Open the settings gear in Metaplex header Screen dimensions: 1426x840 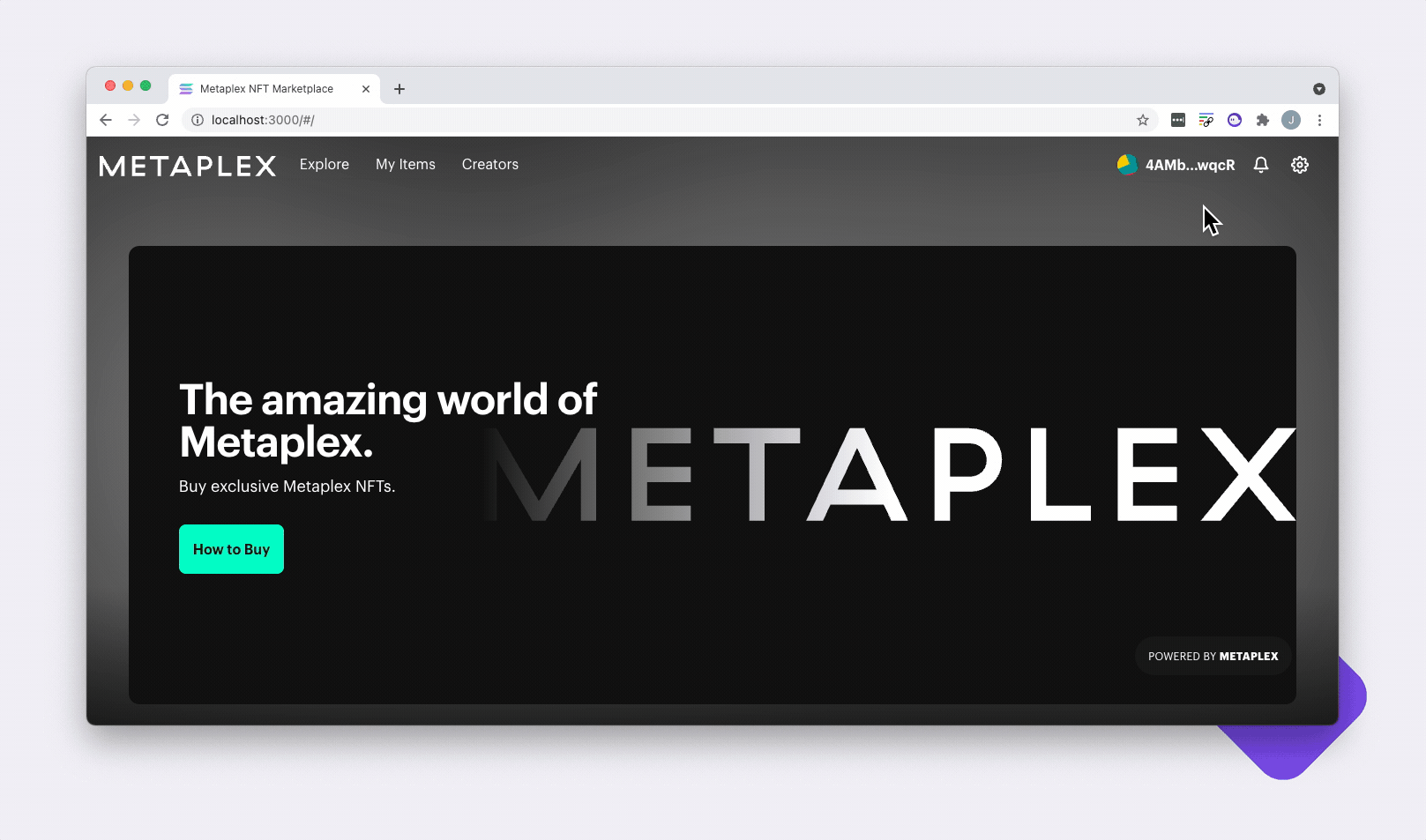tap(1300, 165)
